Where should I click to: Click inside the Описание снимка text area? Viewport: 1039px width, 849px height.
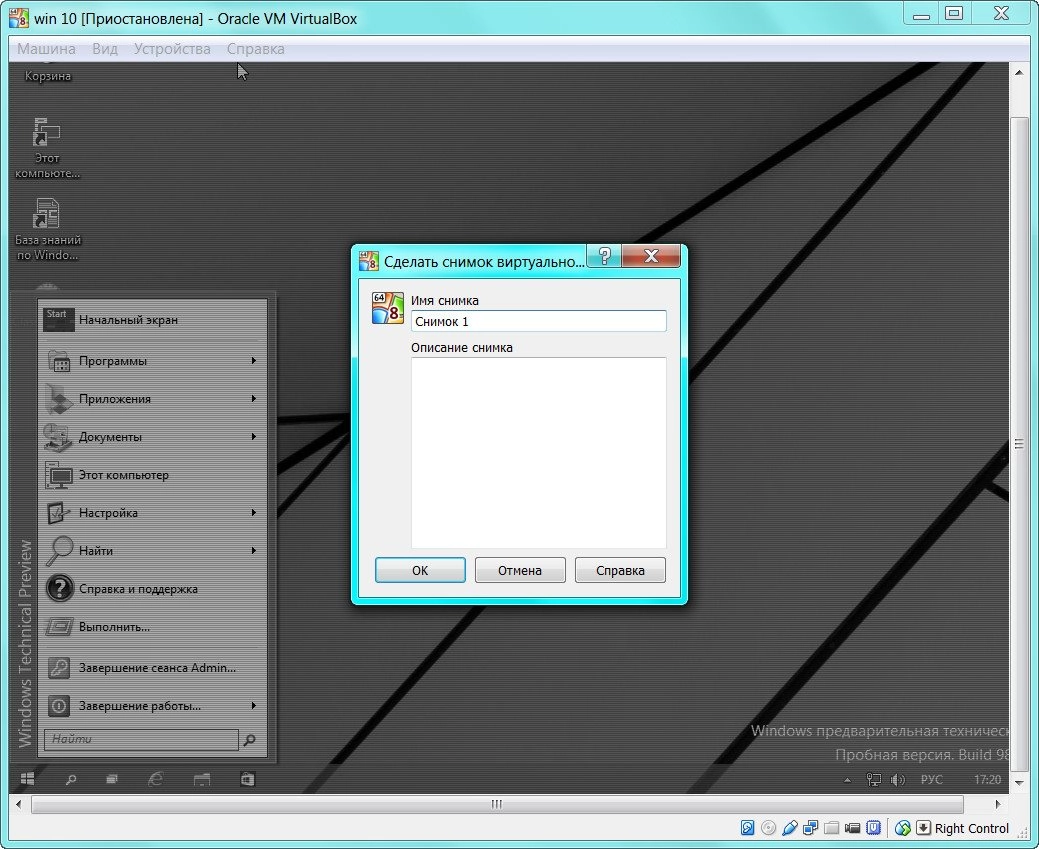pyautogui.click(x=539, y=453)
